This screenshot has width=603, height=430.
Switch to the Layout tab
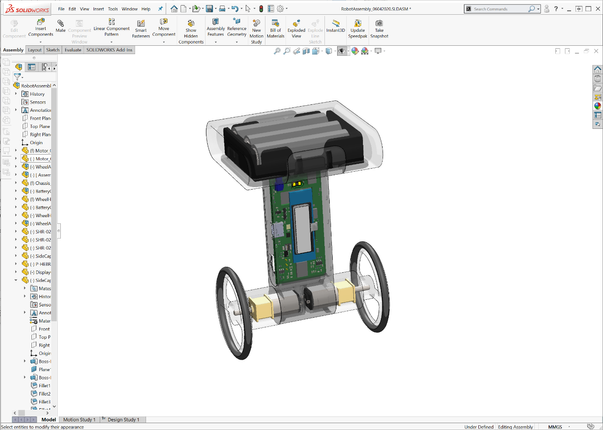point(34,50)
